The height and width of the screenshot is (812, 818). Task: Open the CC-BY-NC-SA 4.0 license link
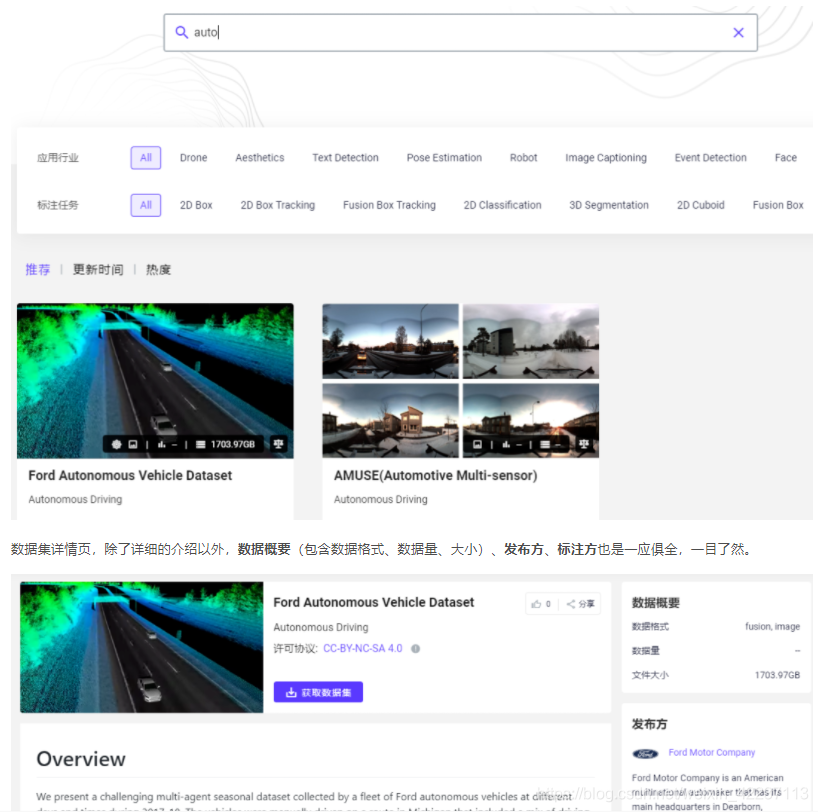pyautogui.click(x=363, y=648)
